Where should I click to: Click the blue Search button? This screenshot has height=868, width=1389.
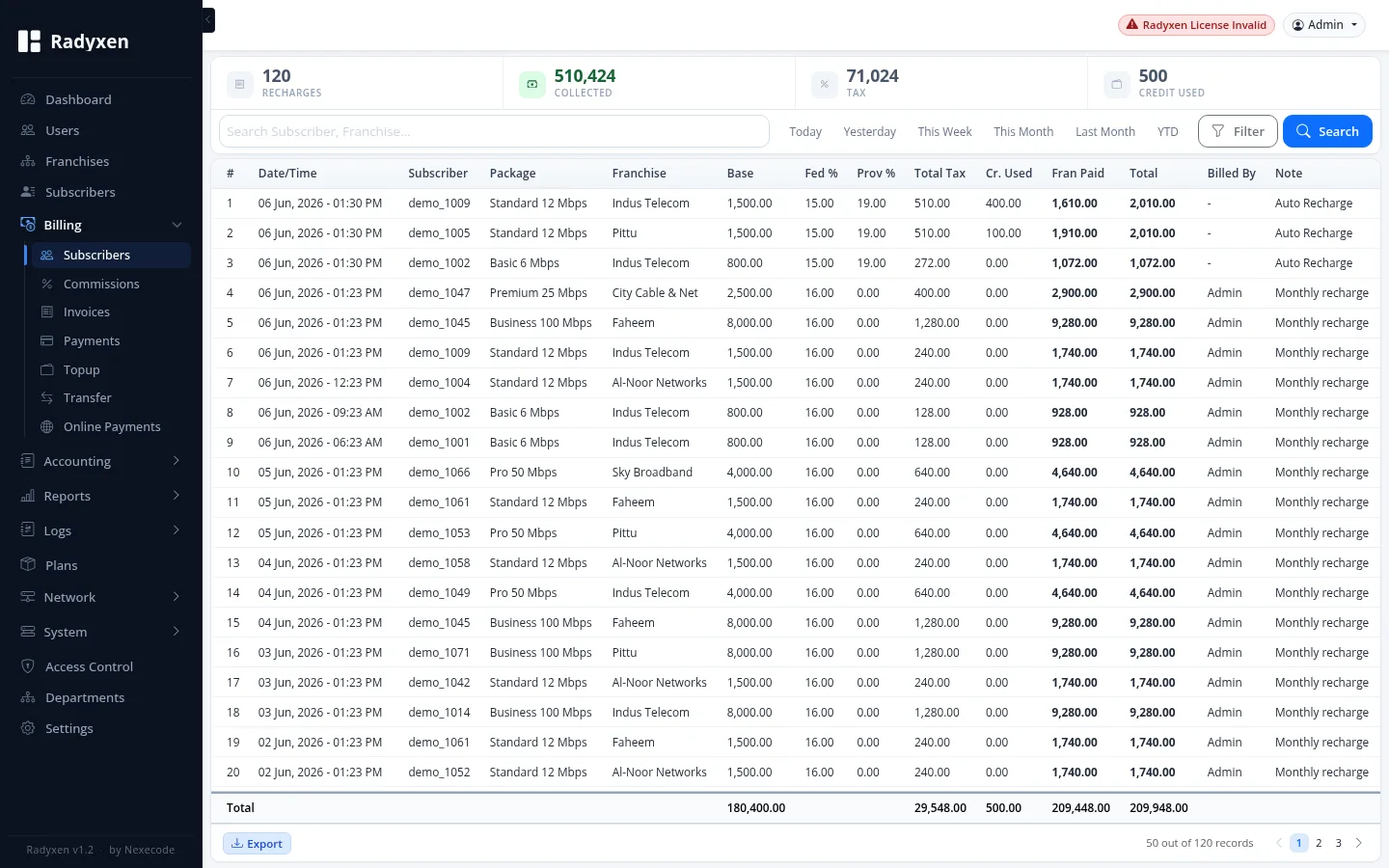[1327, 131]
